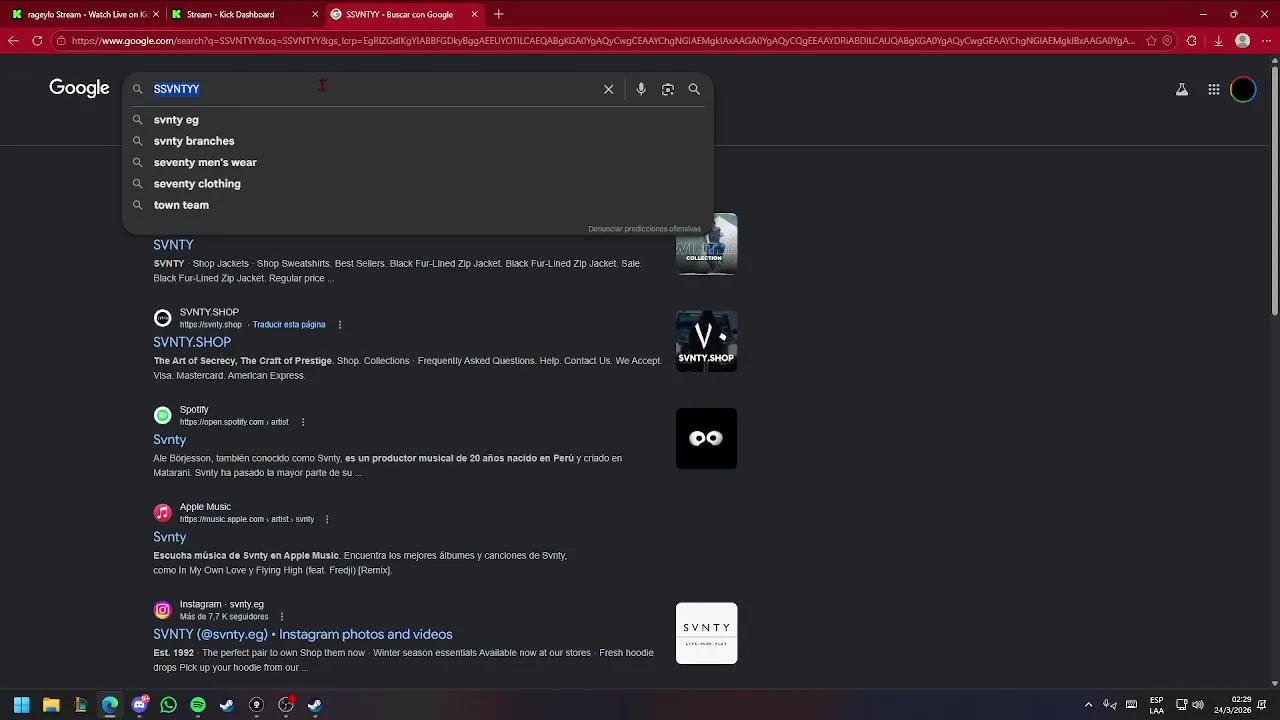1280x720 pixels.
Task: Open the browser downloads icon
Action: (x=1218, y=41)
